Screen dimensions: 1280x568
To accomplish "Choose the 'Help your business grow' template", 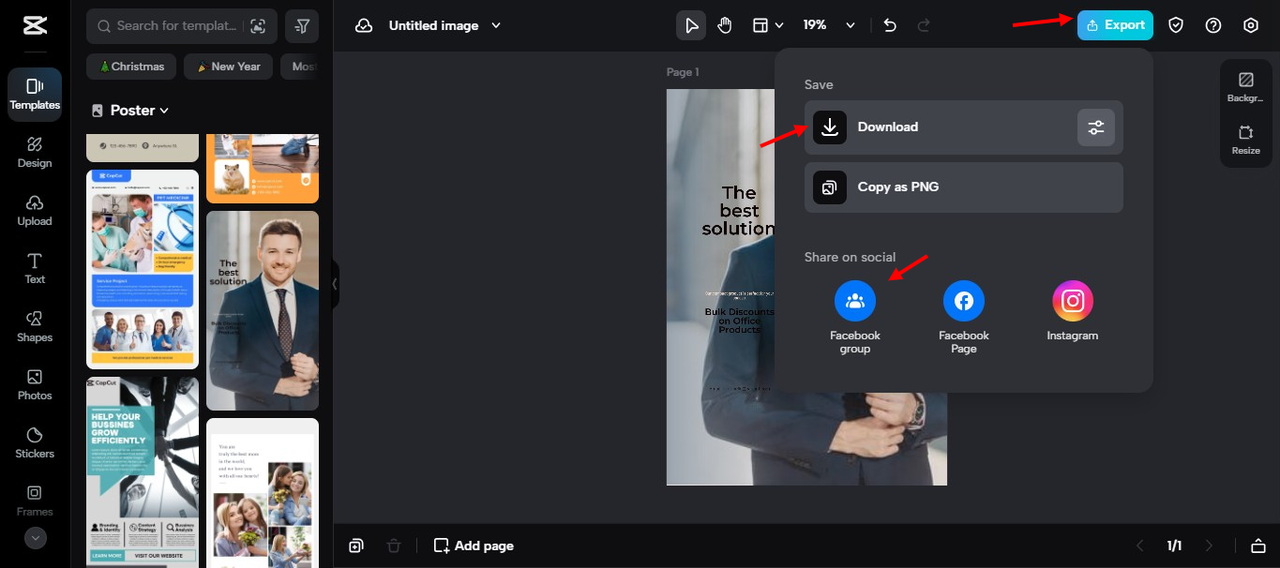I will pyautogui.click(x=143, y=472).
